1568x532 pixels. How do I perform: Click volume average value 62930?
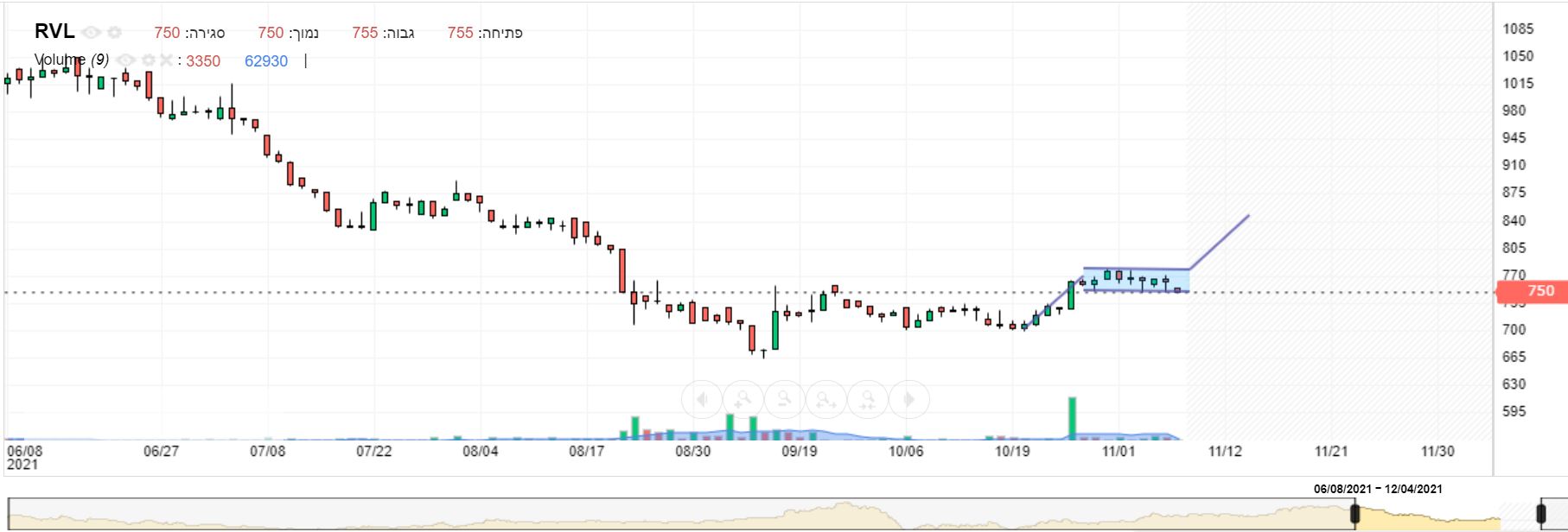click(266, 61)
